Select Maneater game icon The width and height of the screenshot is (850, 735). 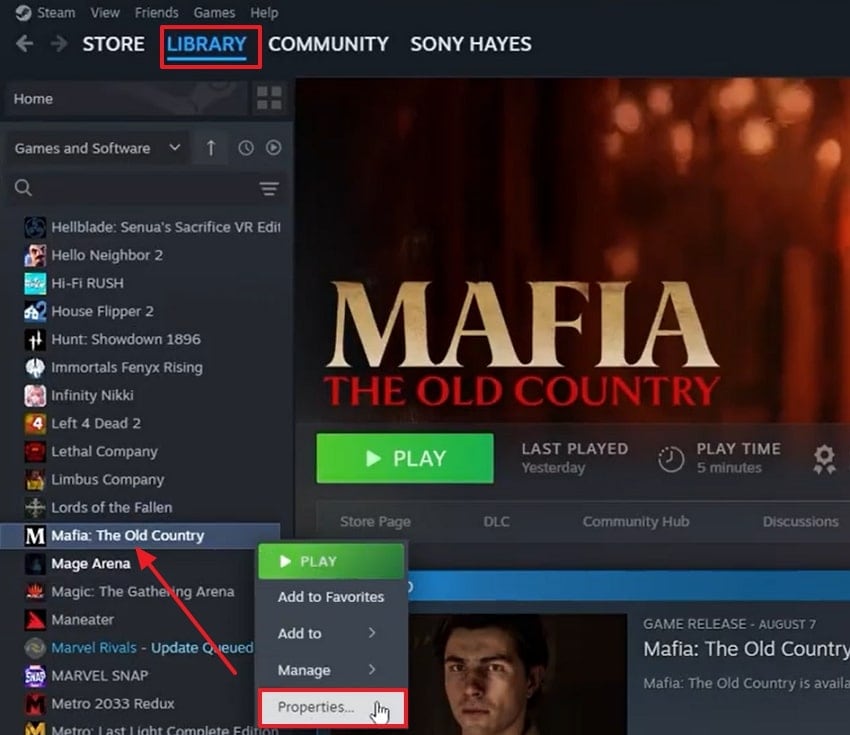click(x=35, y=620)
